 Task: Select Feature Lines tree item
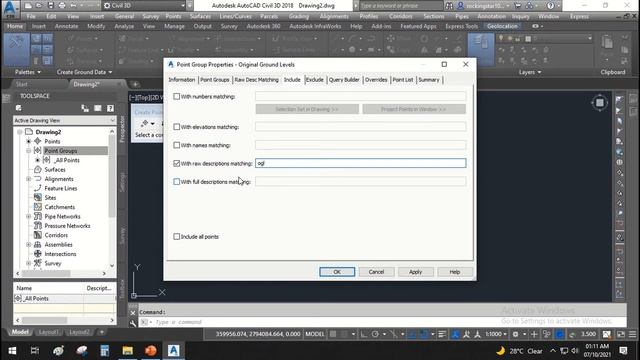pos(61,188)
